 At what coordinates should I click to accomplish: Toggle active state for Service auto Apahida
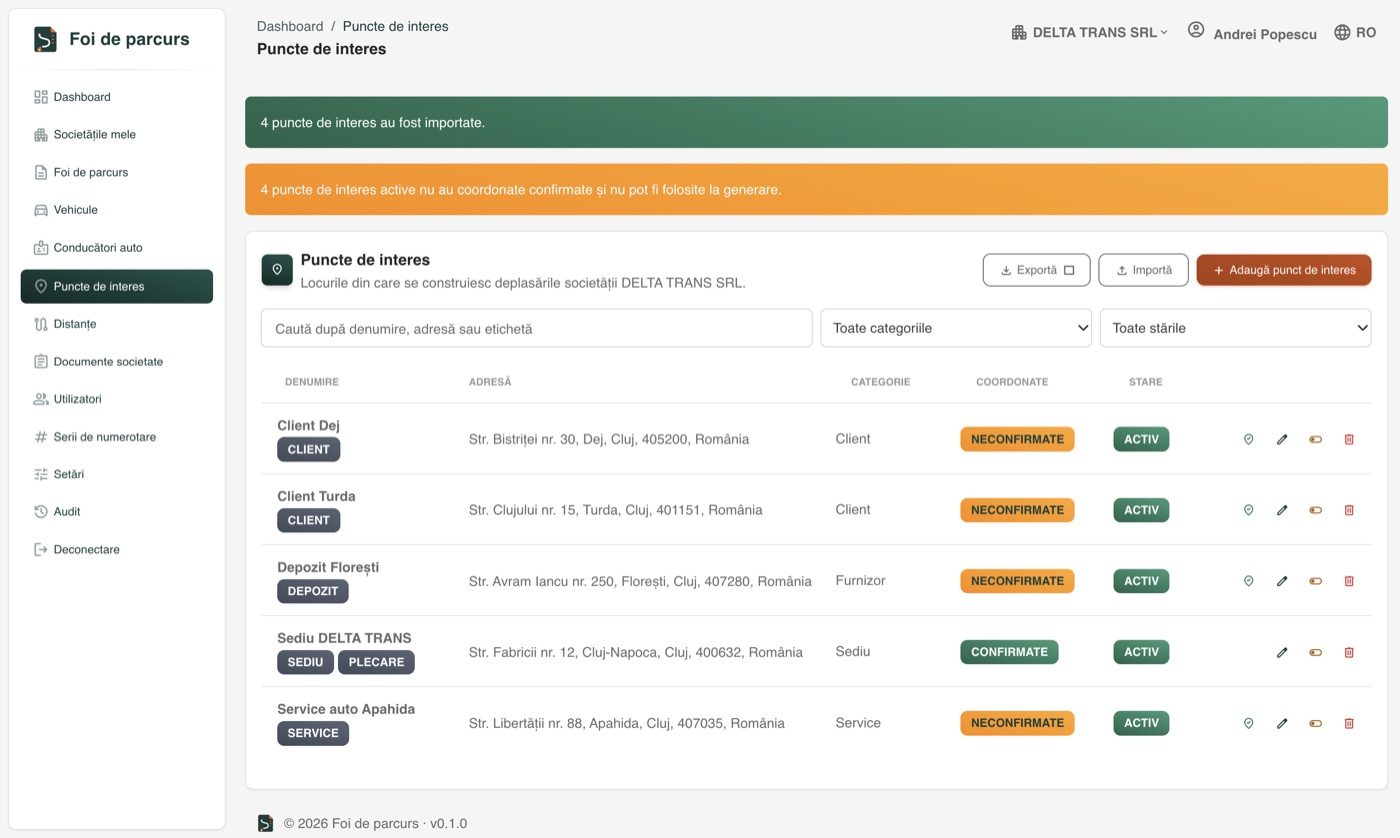coord(1315,723)
